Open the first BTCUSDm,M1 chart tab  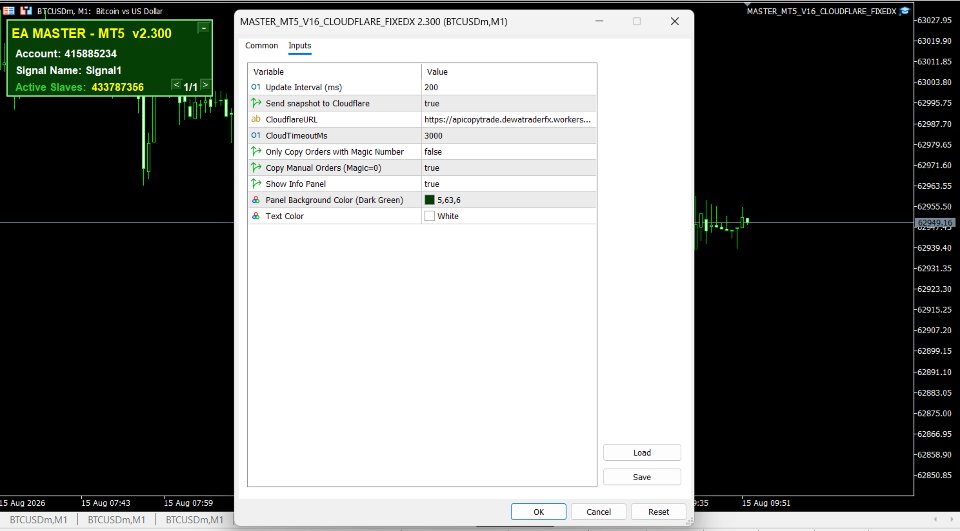pos(39,519)
